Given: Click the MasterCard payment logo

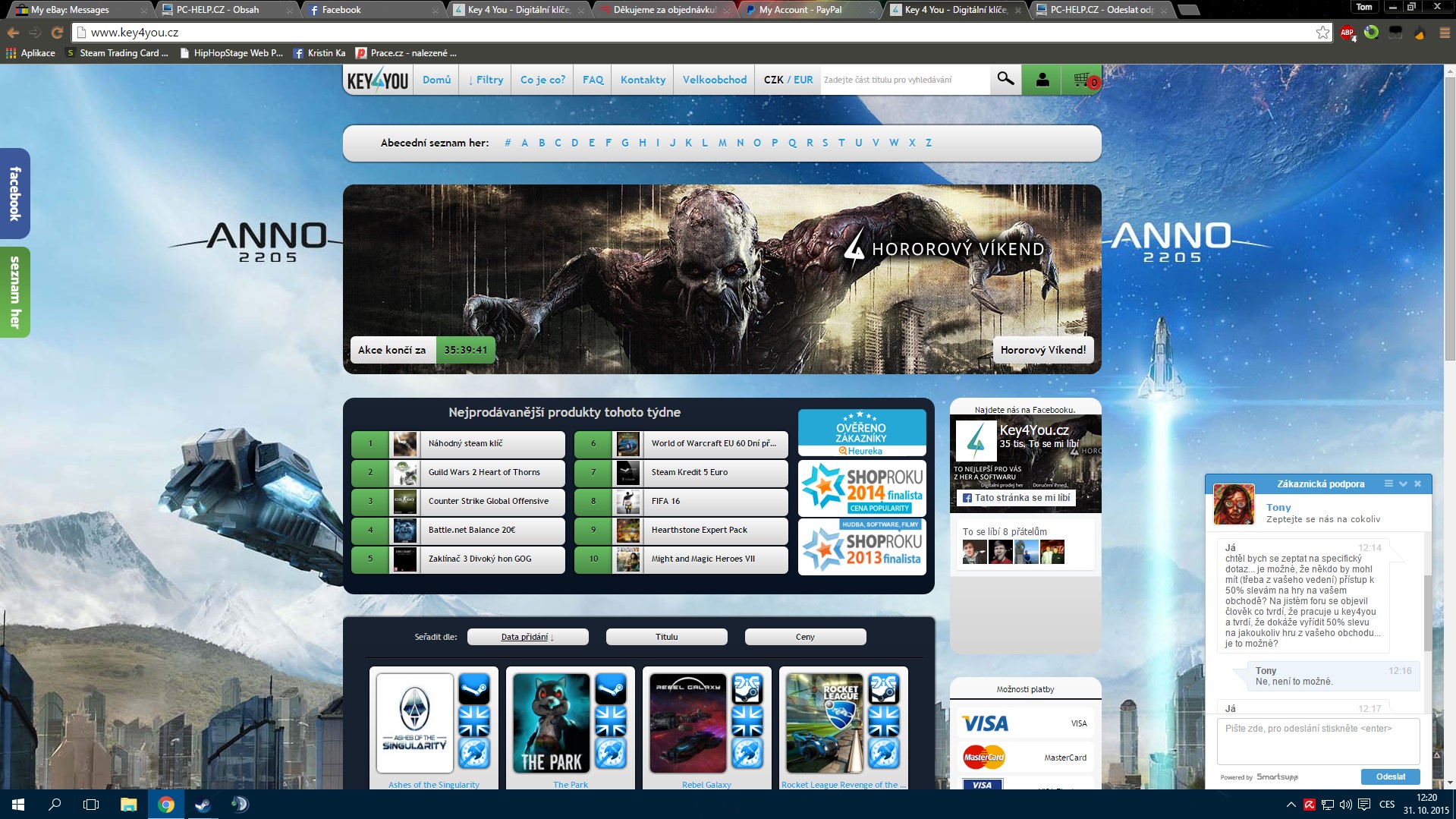Looking at the screenshot, I should point(984,757).
